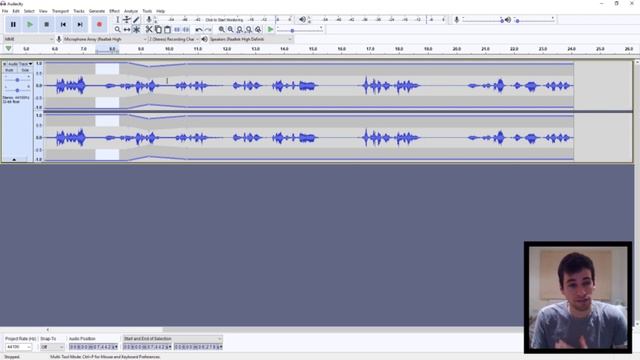Open the Start and End of Selection dropdown
This screenshot has height=360, width=640.
[x=173, y=339]
